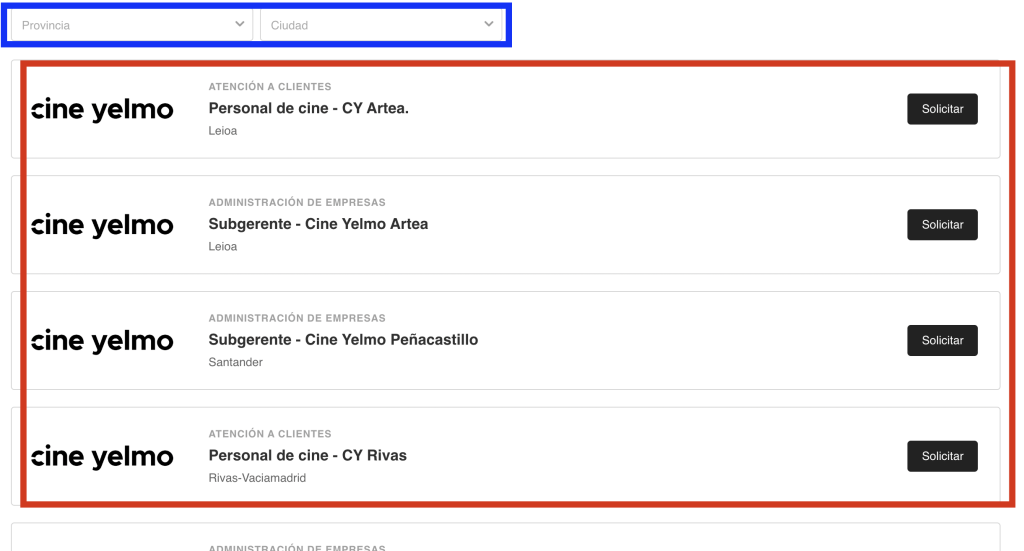Click the Rivas-Vaciamadrid location text
Image resolution: width=1024 pixels, height=551 pixels.
point(257,478)
